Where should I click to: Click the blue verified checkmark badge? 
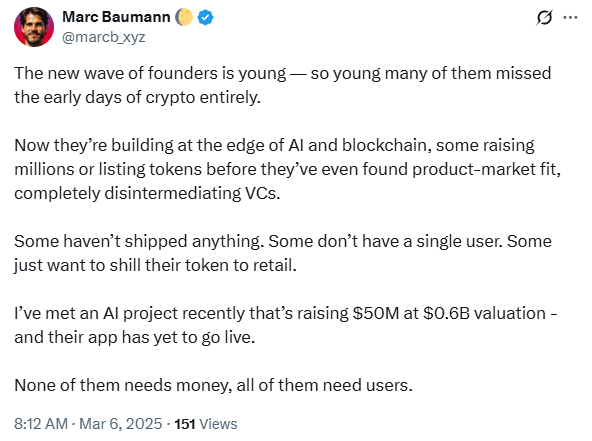point(205,17)
